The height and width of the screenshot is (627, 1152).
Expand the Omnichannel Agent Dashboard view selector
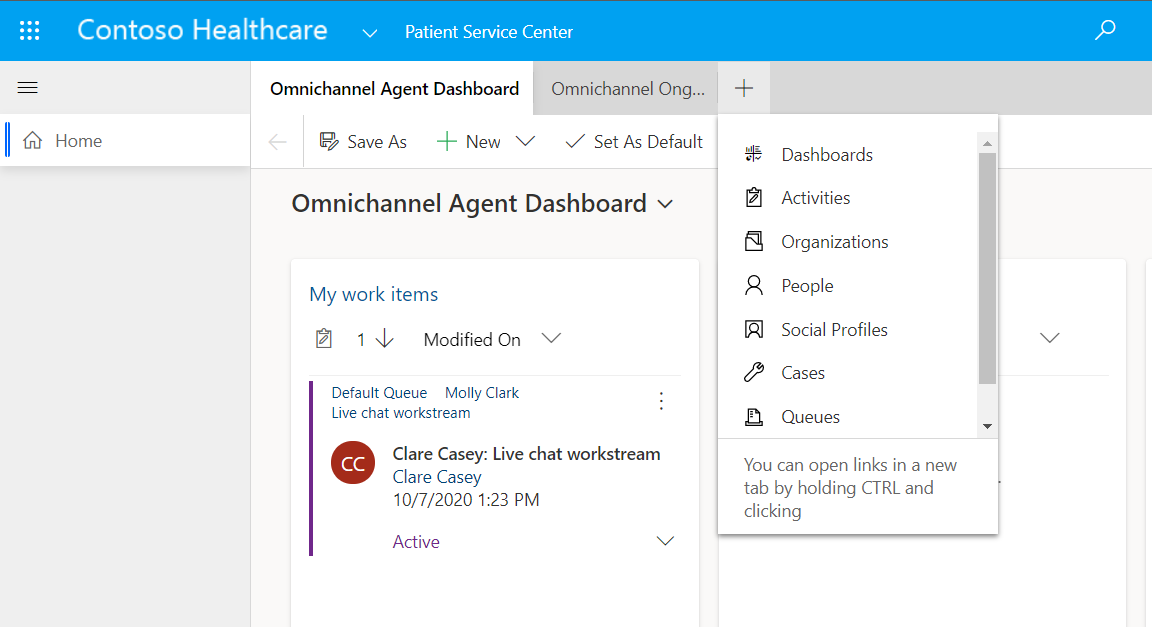(666, 204)
